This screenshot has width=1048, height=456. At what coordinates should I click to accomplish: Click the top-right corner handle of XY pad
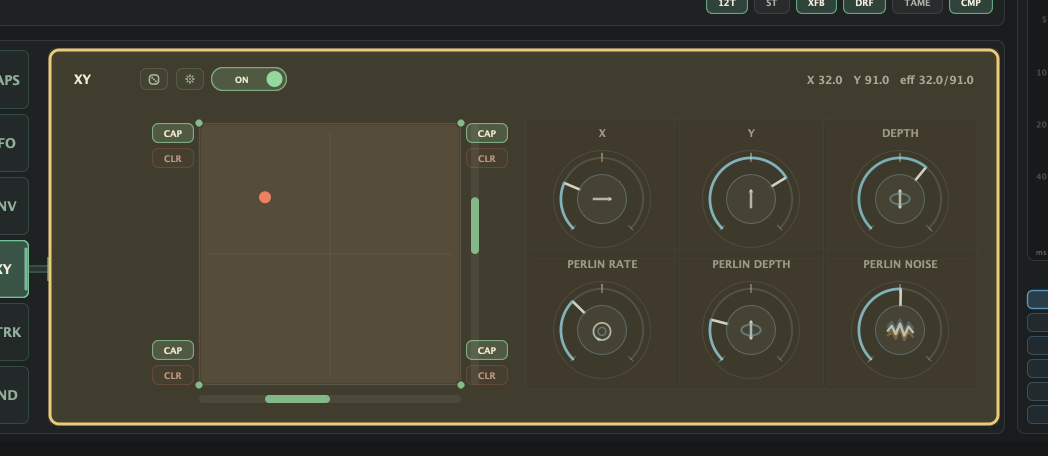pos(461,123)
